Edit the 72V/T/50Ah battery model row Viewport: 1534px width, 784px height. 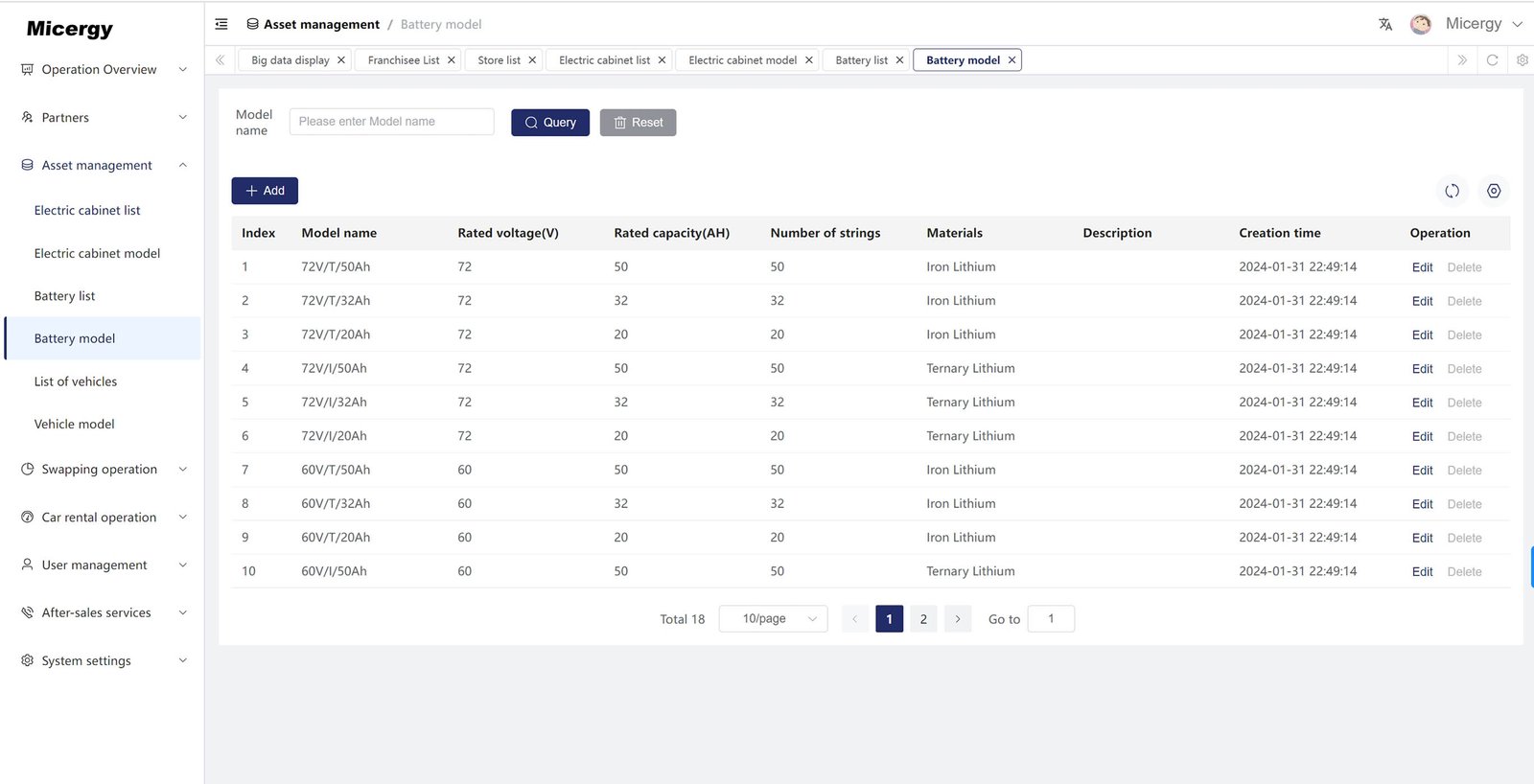(1422, 267)
